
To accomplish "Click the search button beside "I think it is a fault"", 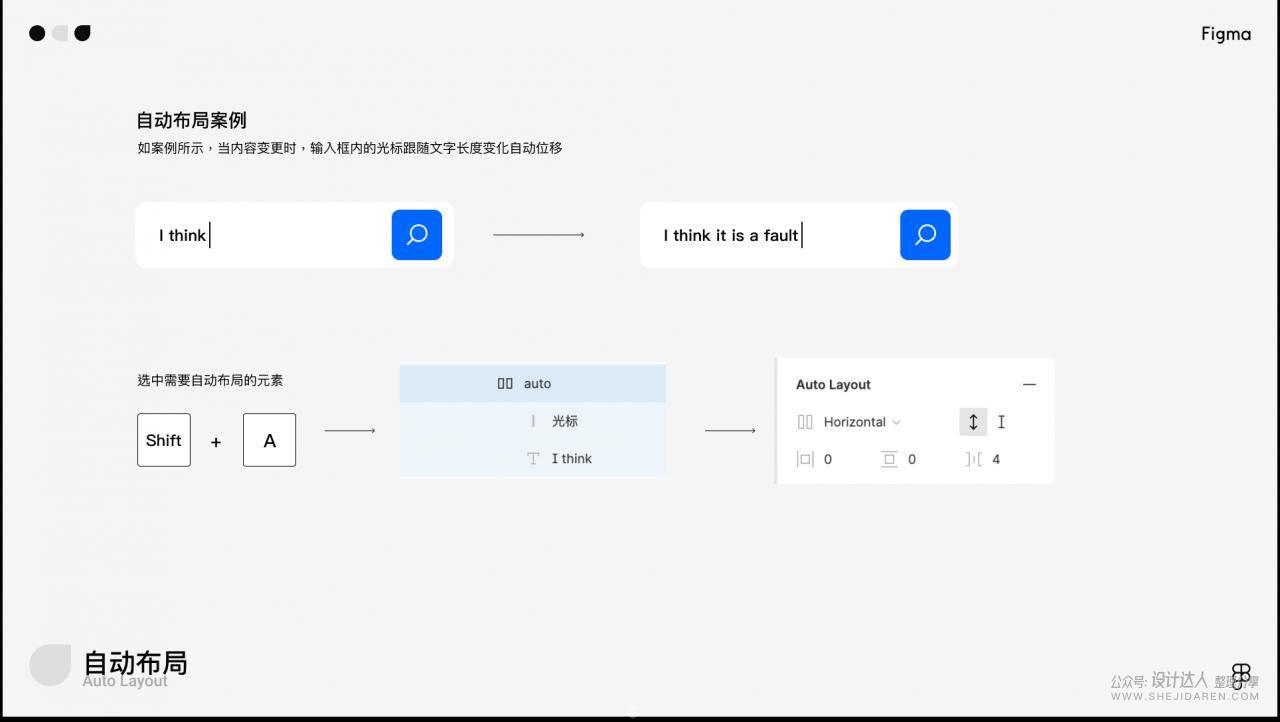I will coord(925,235).
